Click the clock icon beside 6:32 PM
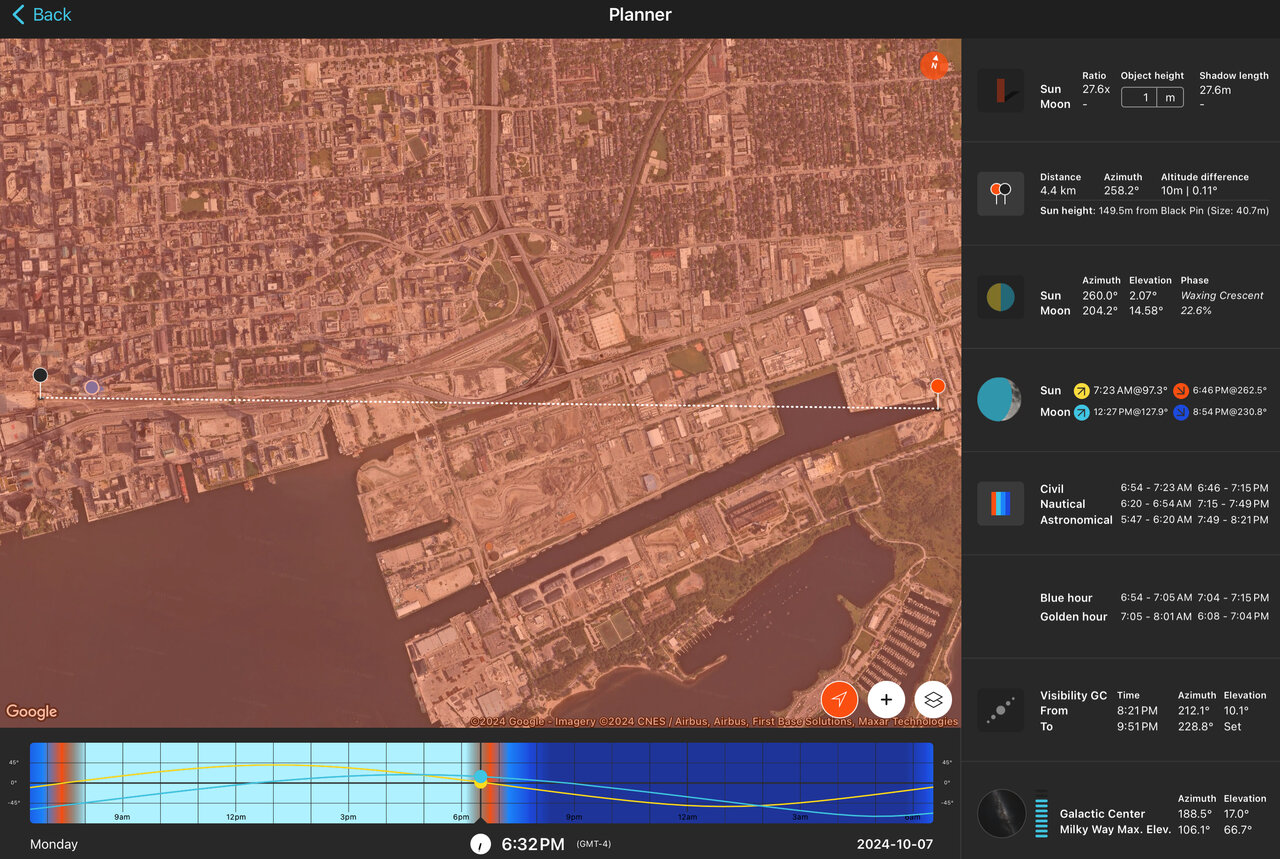Image resolution: width=1280 pixels, height=859 pixels. coord(481,844)
